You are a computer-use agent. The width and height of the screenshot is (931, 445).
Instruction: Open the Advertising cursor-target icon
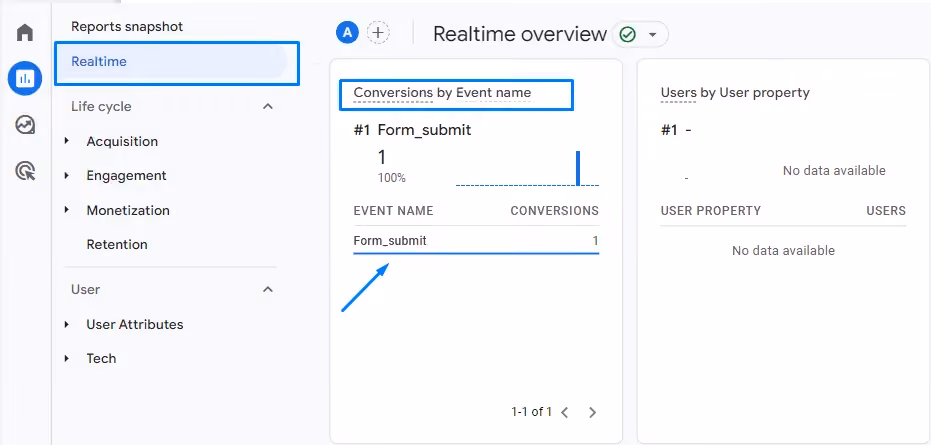click(x=25, y=172)
